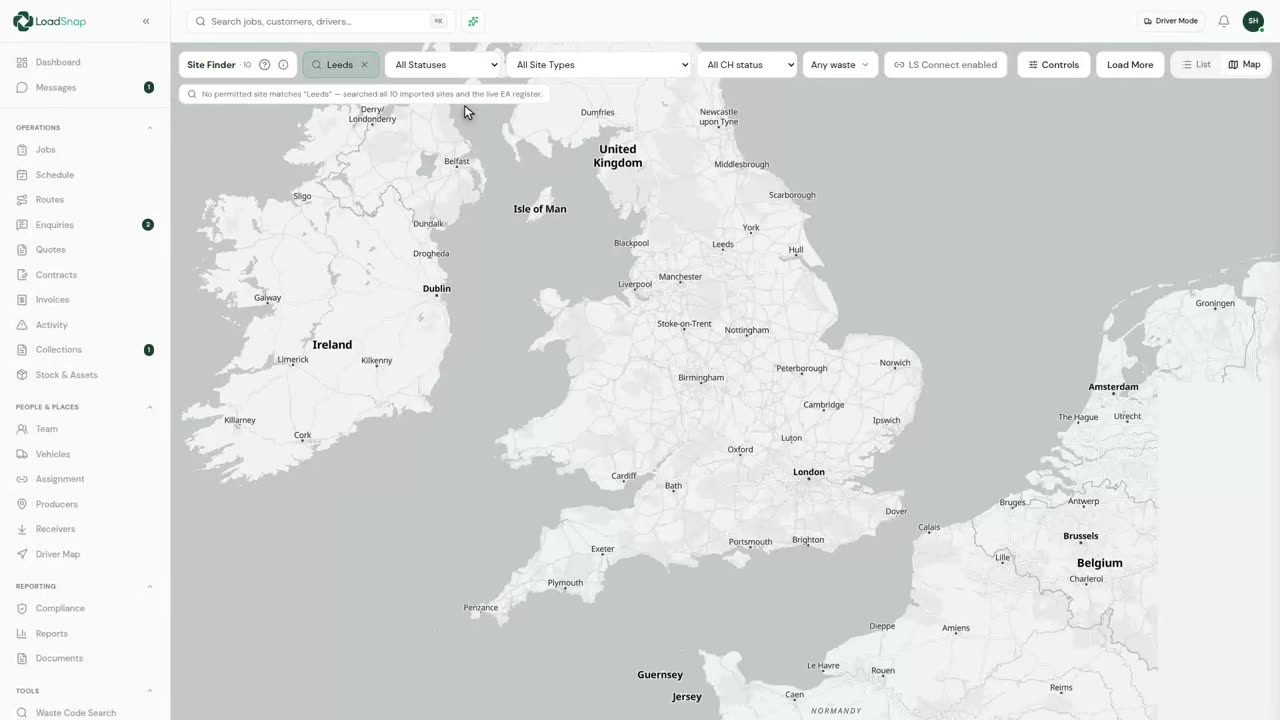
Task: Remove the Leeds search filter
Action: [364, 65]
